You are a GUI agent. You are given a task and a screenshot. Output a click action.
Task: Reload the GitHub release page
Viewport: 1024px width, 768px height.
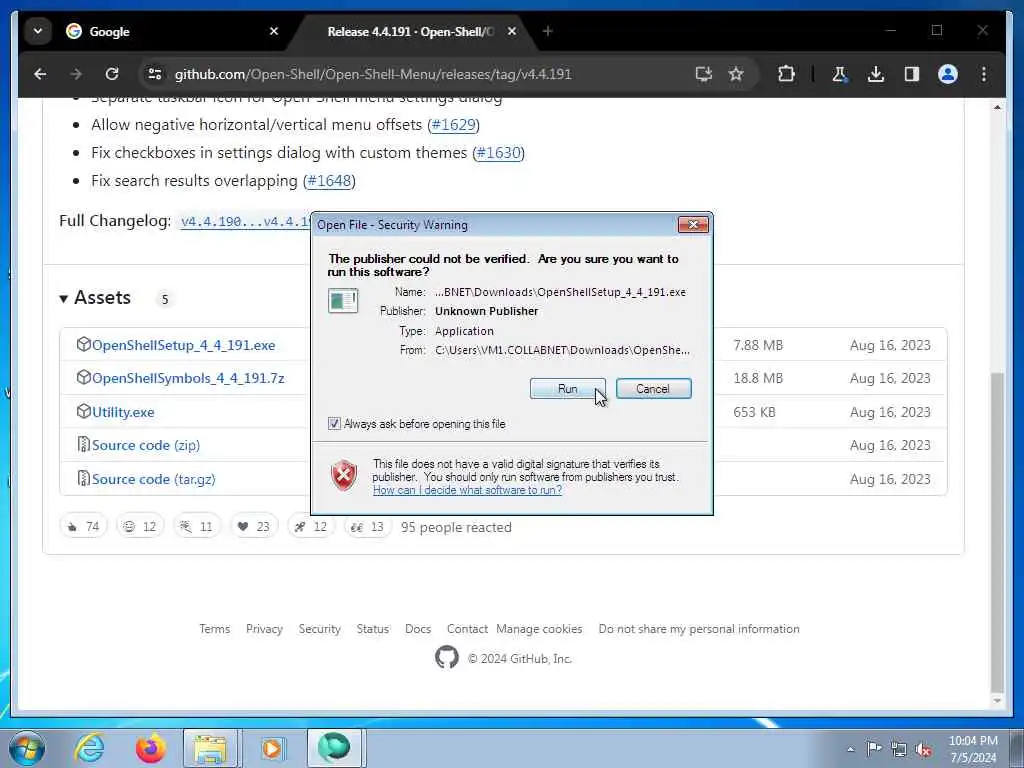coord(112,74)
